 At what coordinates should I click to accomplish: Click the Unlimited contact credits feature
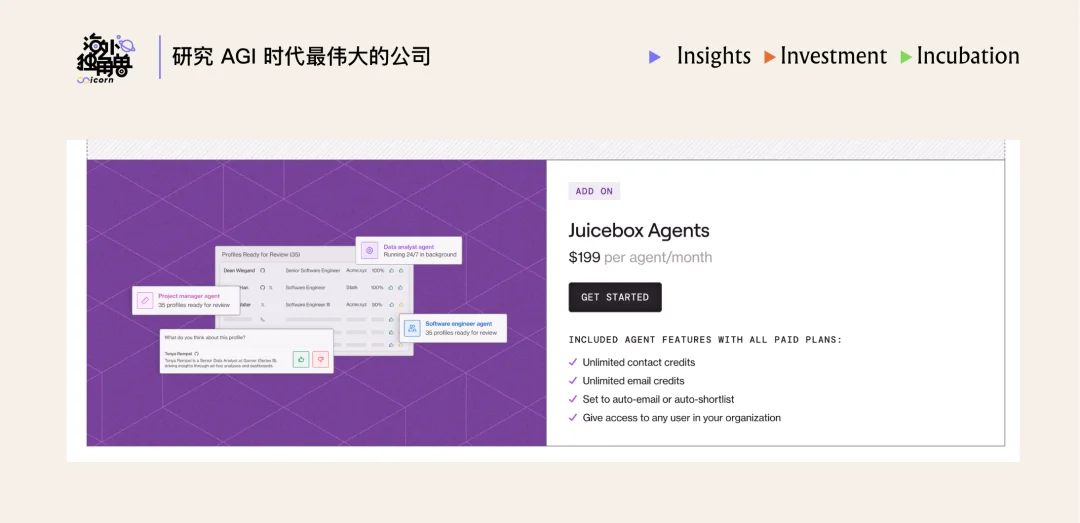(638, 362)
